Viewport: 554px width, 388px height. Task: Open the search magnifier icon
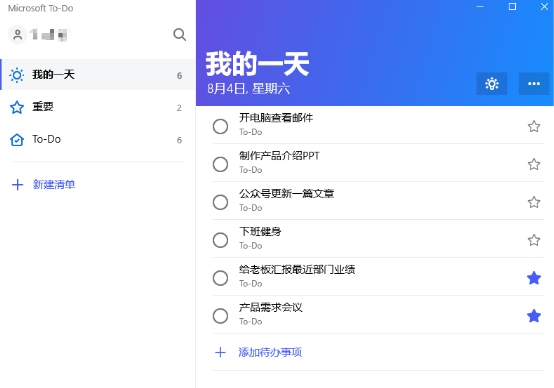[x=179, y=35]
